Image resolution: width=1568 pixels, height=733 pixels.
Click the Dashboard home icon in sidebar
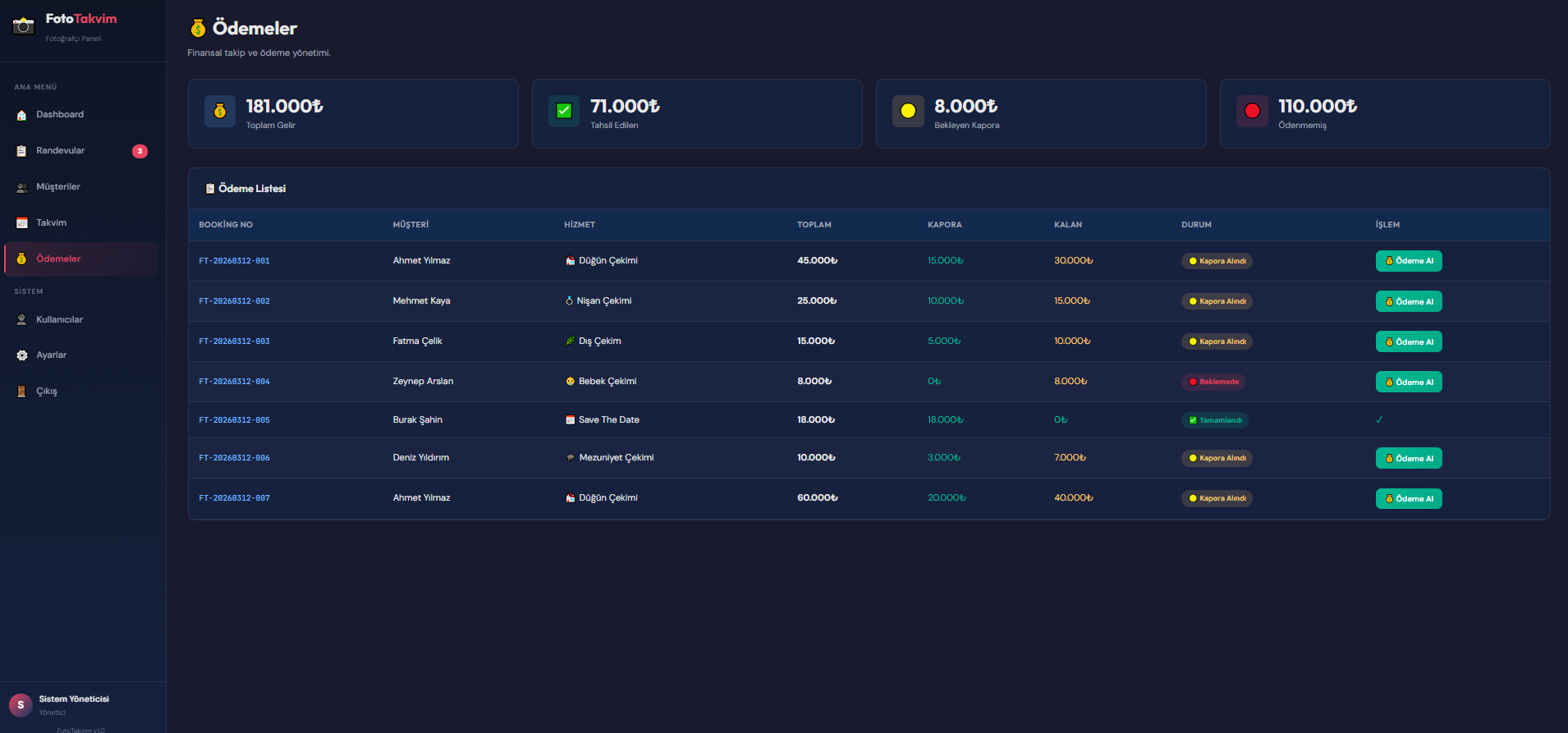click(x=22, y=115)
